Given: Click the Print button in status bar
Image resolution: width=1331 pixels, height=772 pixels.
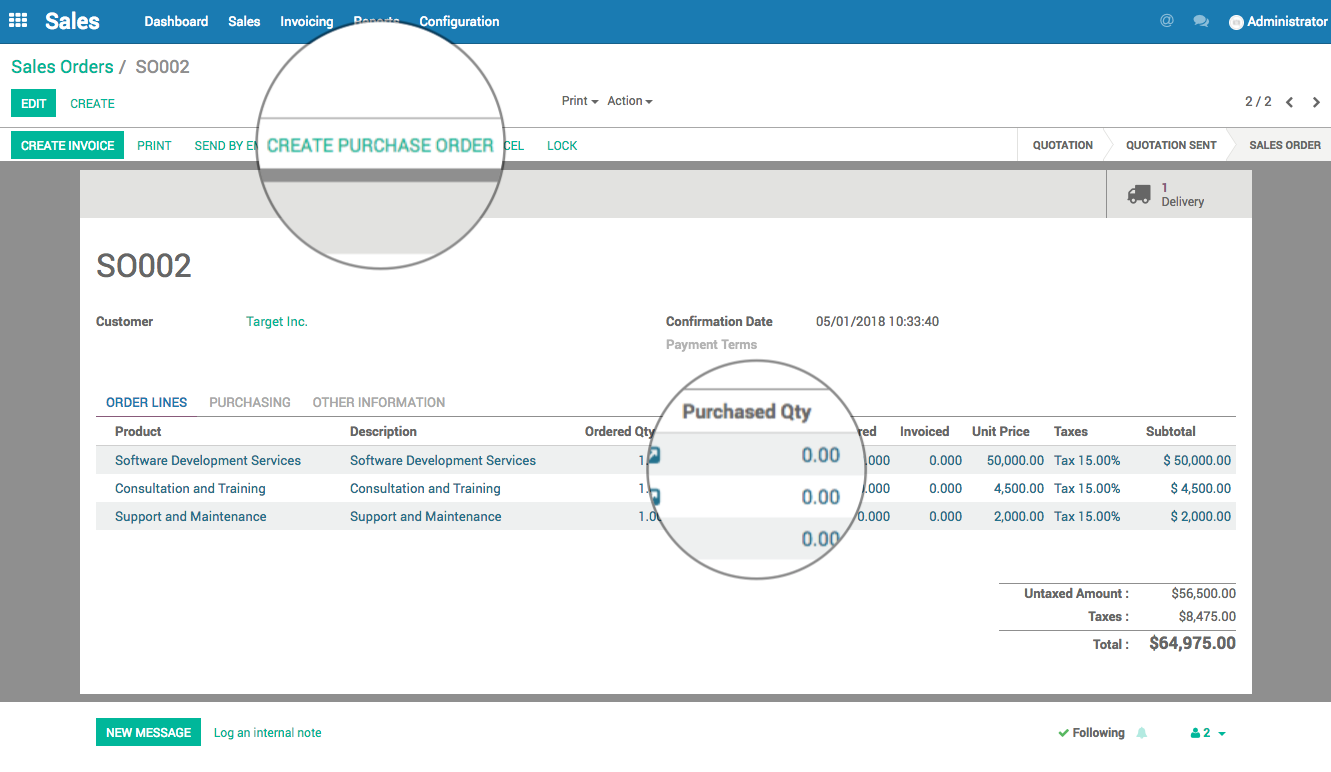Looking at the screenshot, I should (155, 145).
